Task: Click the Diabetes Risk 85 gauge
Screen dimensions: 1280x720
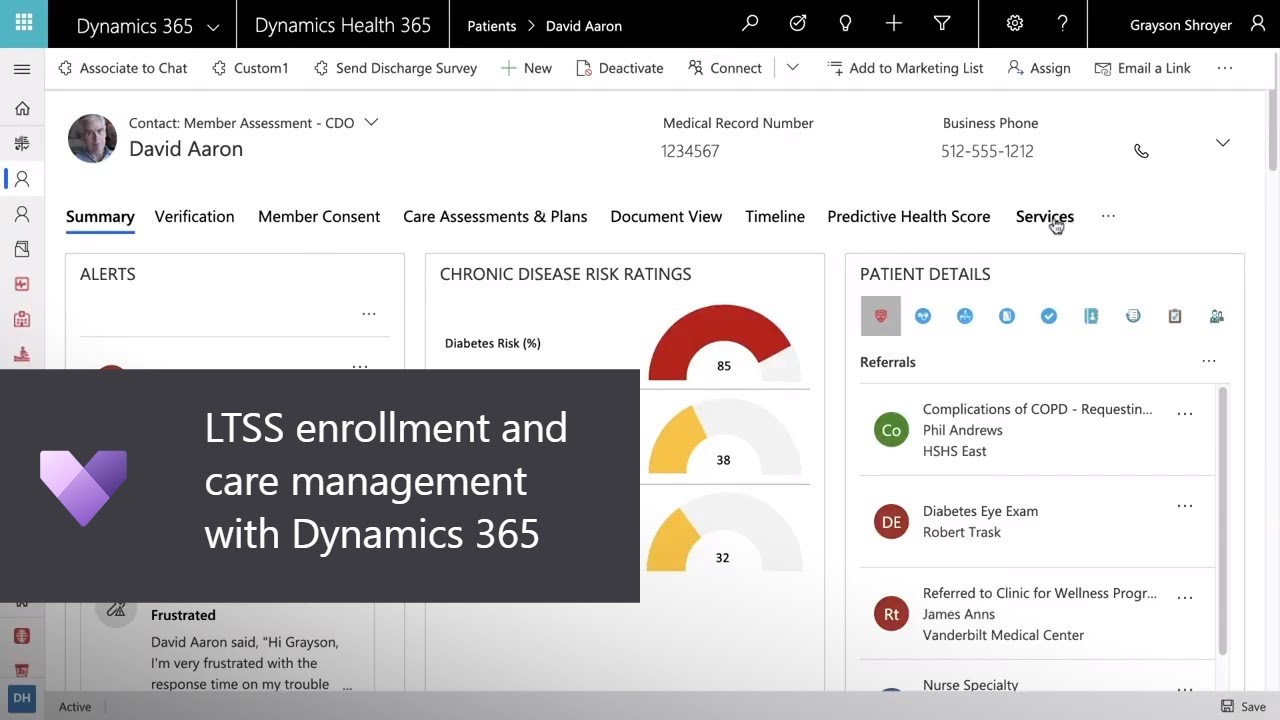Action: click(724, 343)
